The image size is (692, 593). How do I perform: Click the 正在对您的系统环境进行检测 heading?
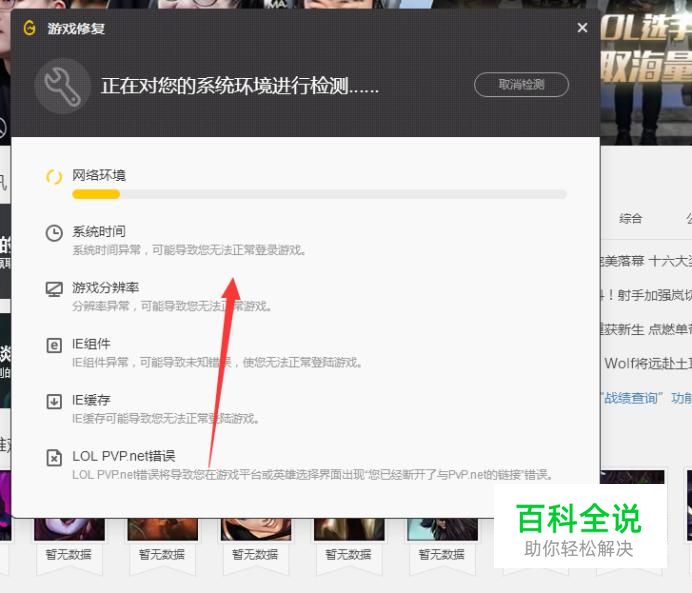point(240,86)
